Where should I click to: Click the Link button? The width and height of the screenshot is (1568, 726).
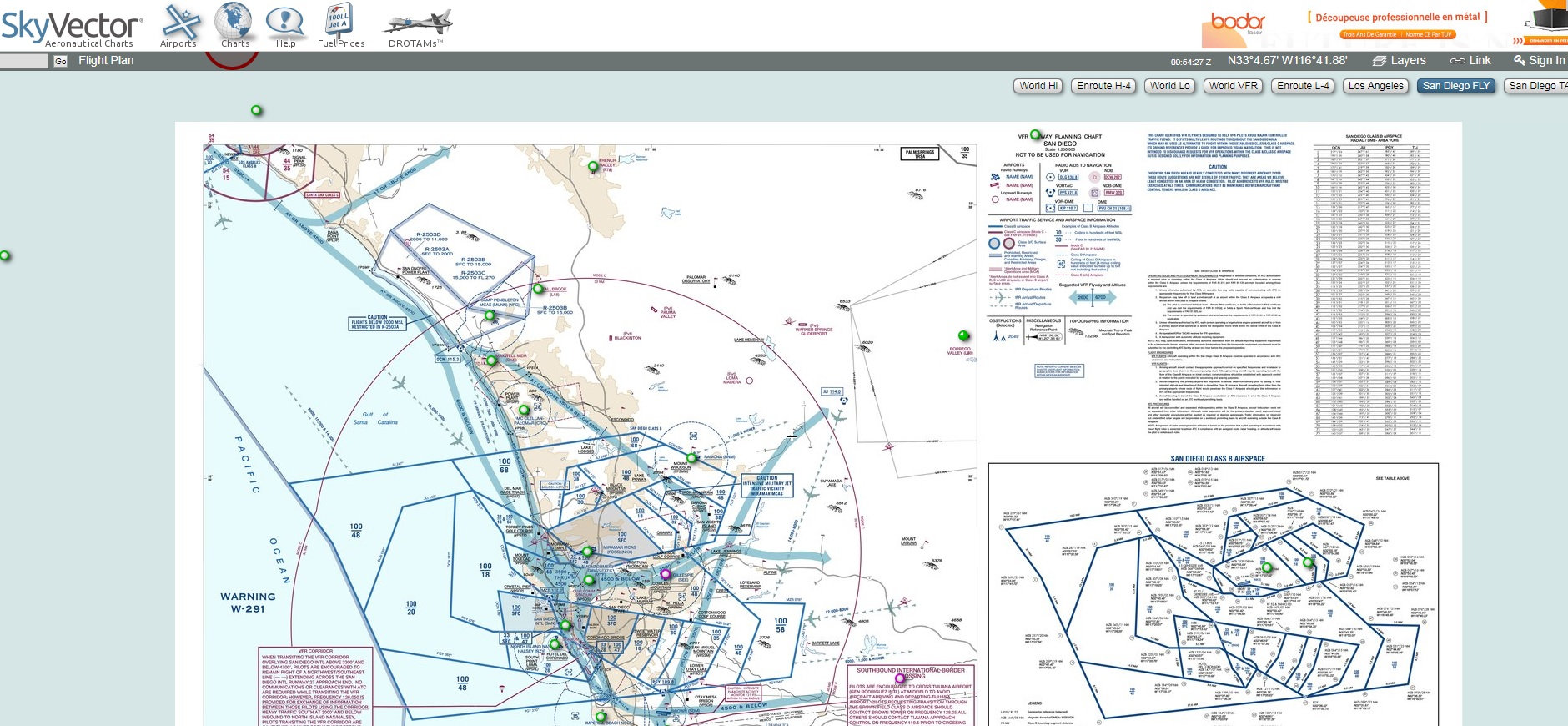[x=1470, y=61]
